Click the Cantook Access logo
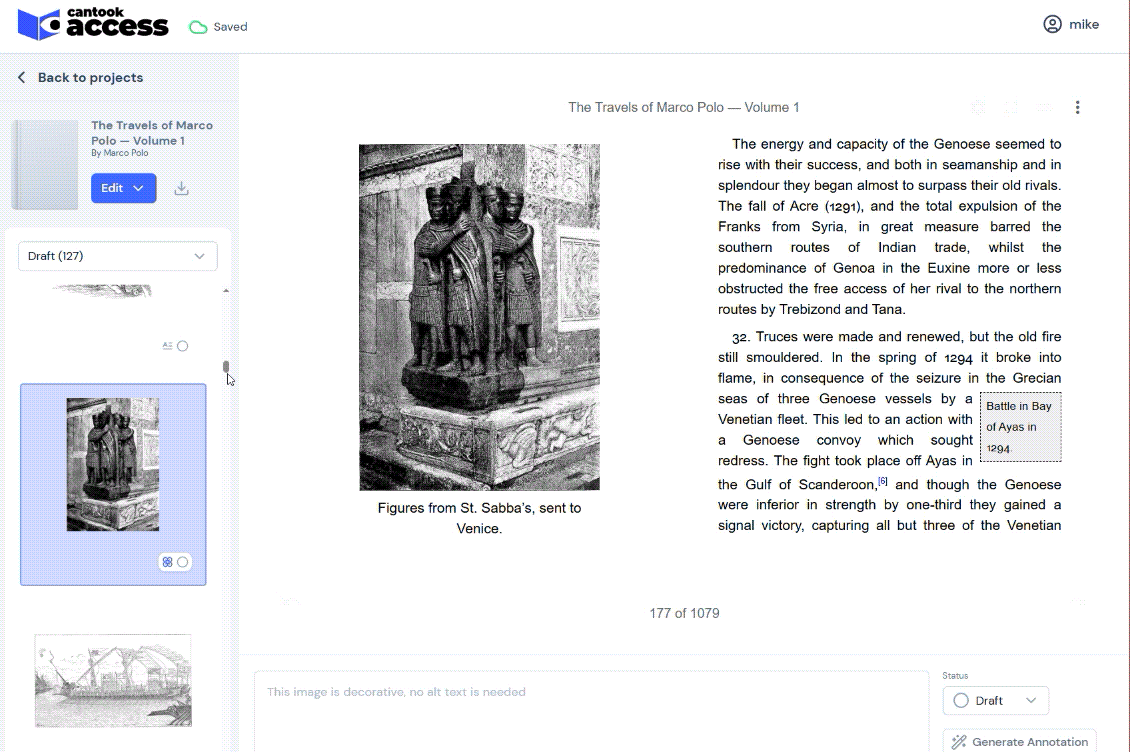Image resolution: width=1130 pixels, height=752 pixels. coord(93,25)
